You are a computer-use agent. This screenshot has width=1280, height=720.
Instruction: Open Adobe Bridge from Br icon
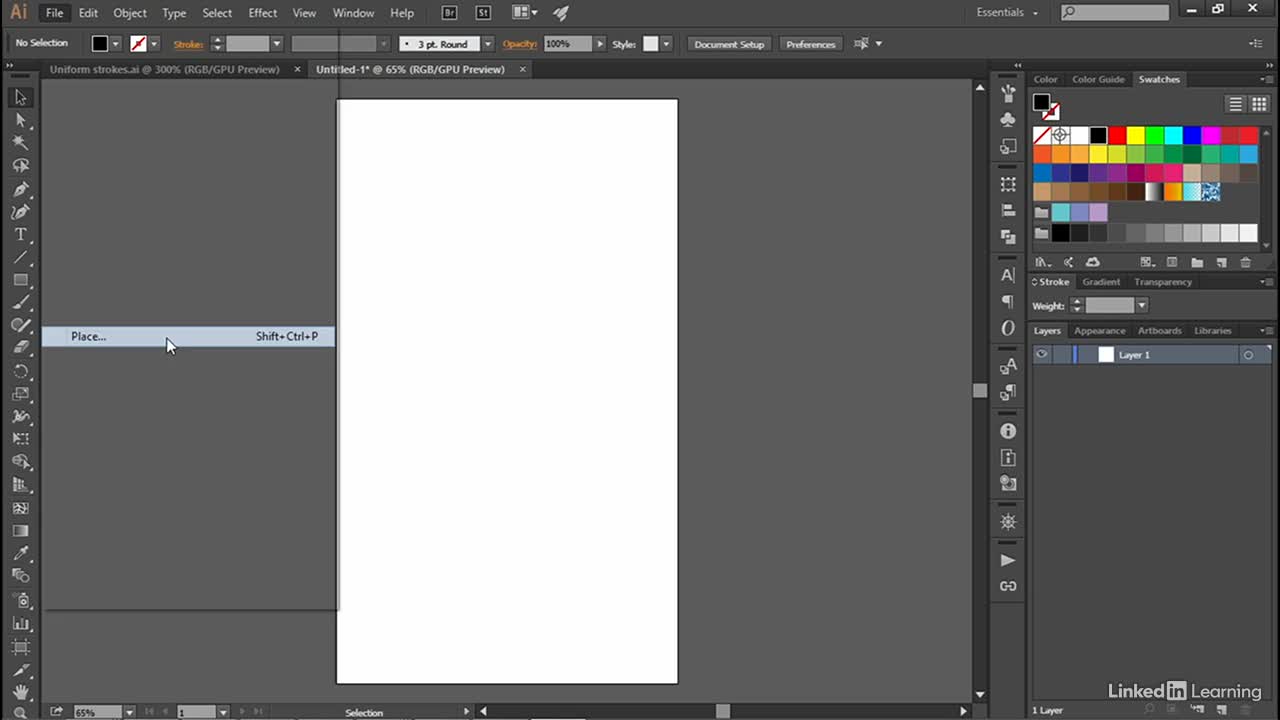click(x=450, y=13)
